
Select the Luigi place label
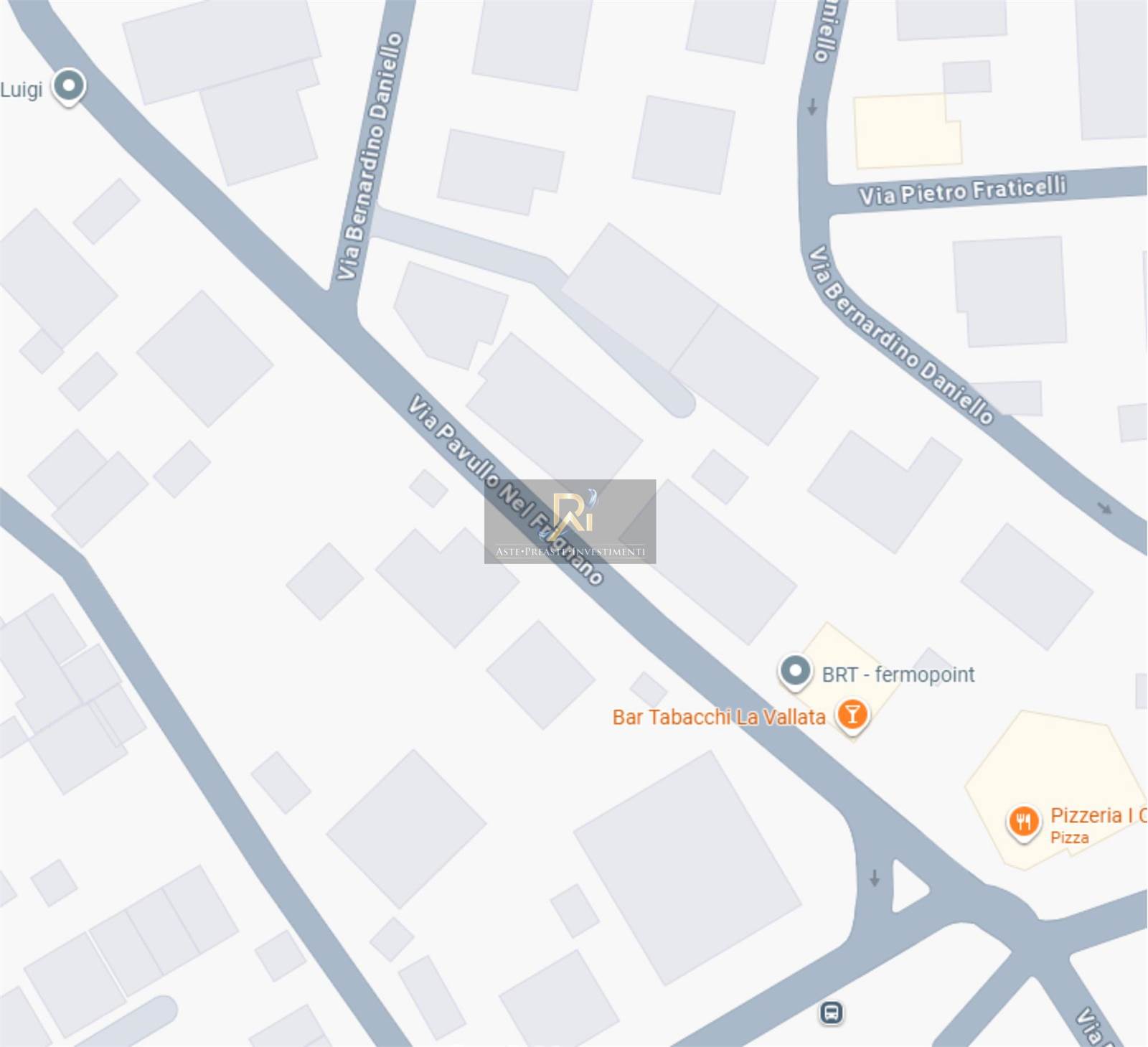[x=22, y=90]
